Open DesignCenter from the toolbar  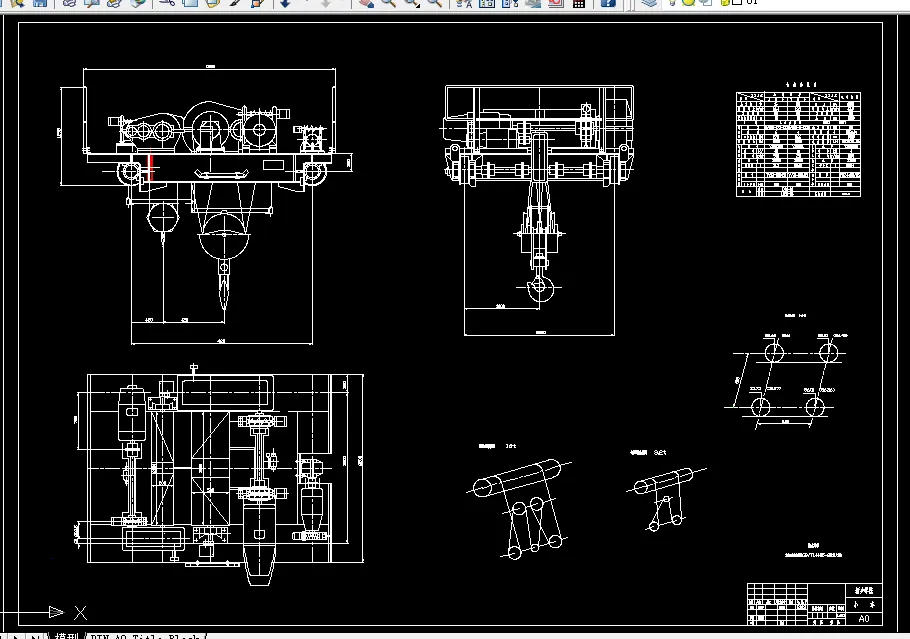click(x=486, y=3)
